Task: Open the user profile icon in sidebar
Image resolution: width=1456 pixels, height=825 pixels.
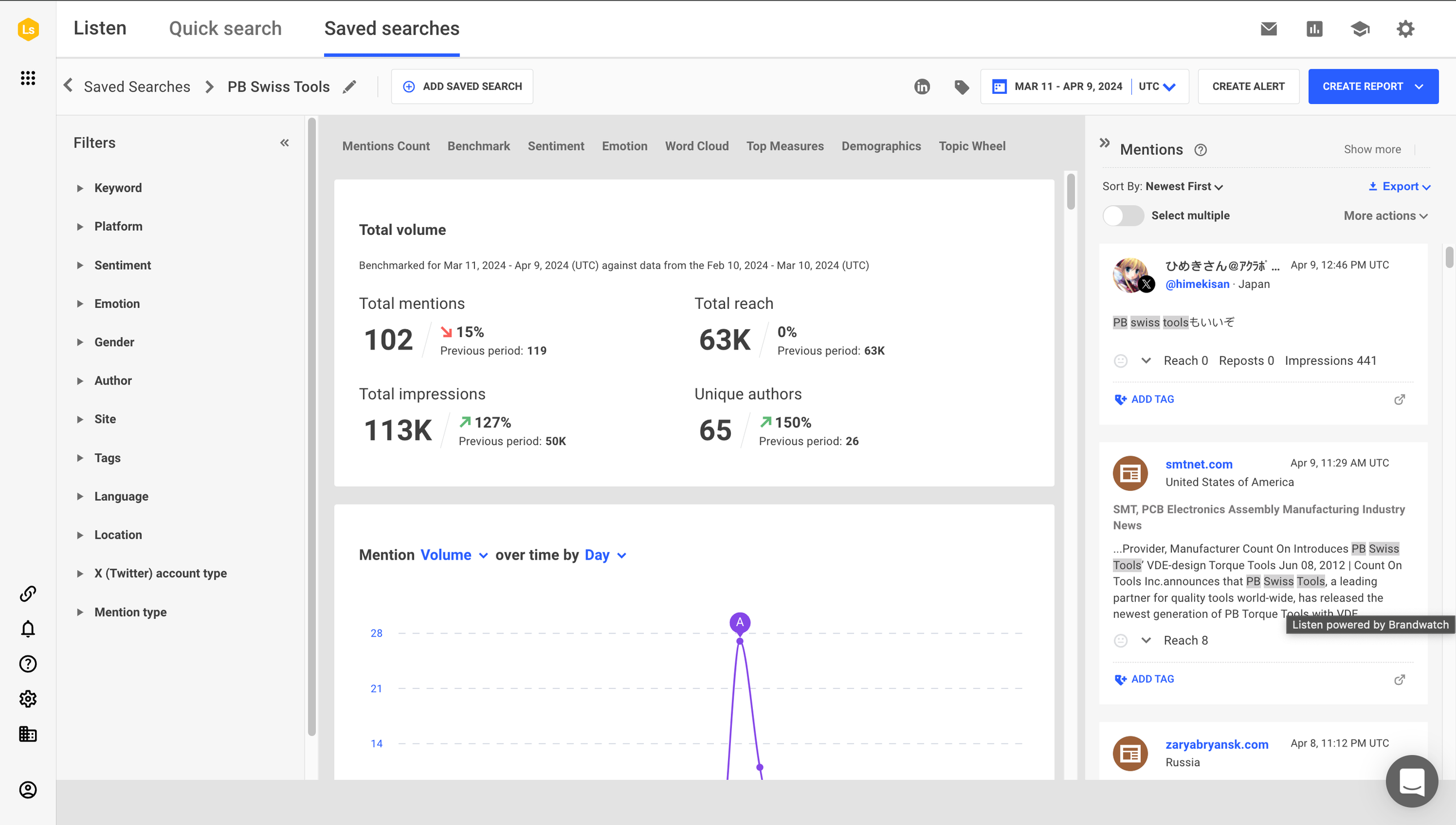Action: (x=28, y=789)
